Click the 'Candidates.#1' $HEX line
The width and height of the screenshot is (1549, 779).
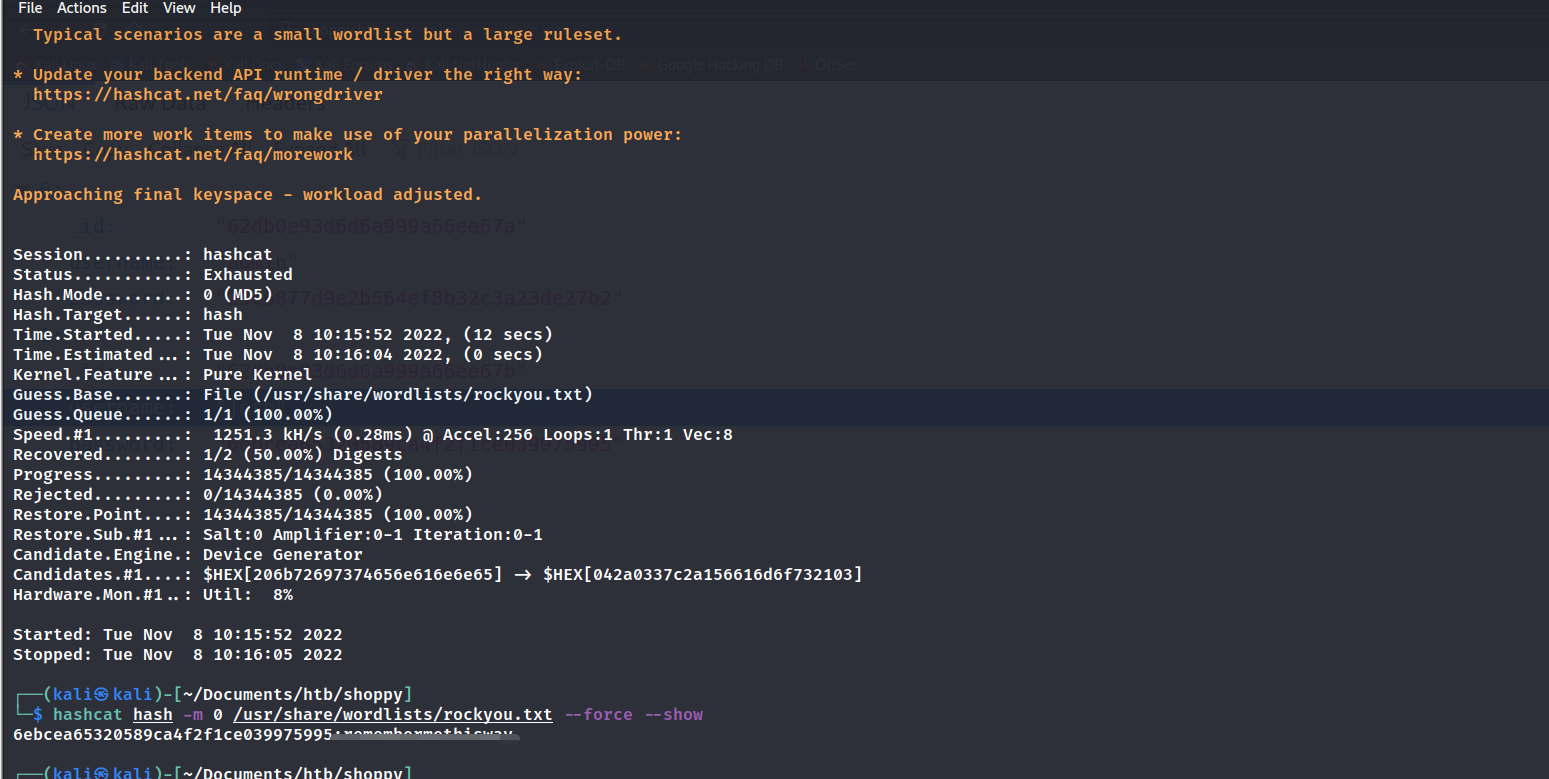[438, 575]
